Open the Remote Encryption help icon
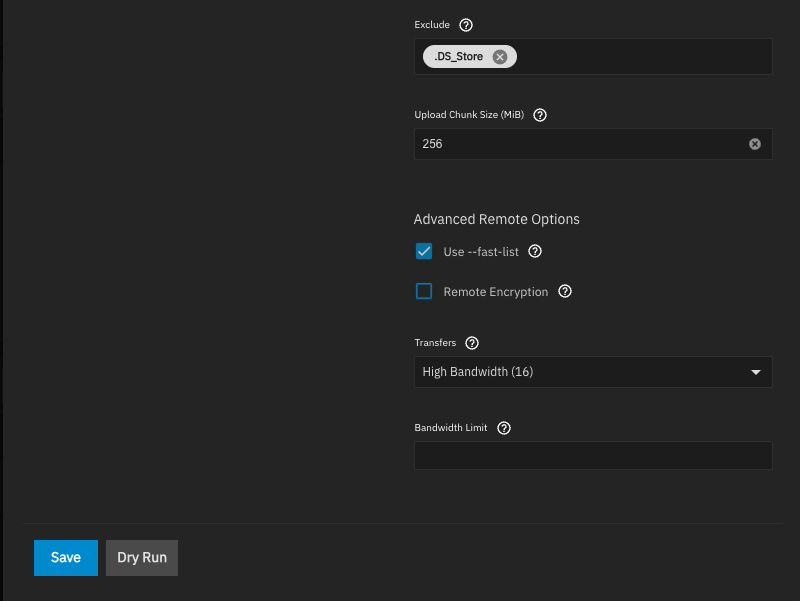 (x=565, y=292)
